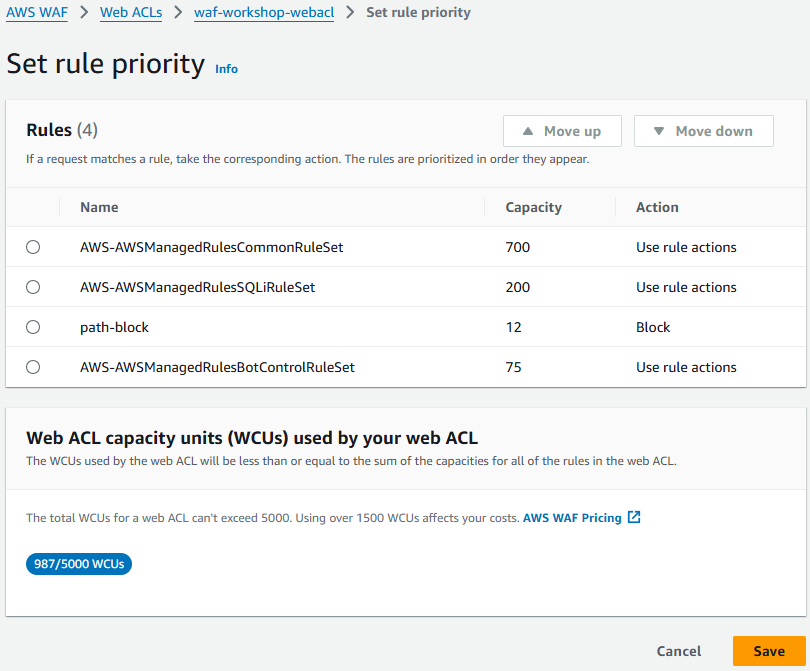The image size is (810, 671).
Task: Click the 987/5000 WCUs badge
Action: click(x=79, y=564)
